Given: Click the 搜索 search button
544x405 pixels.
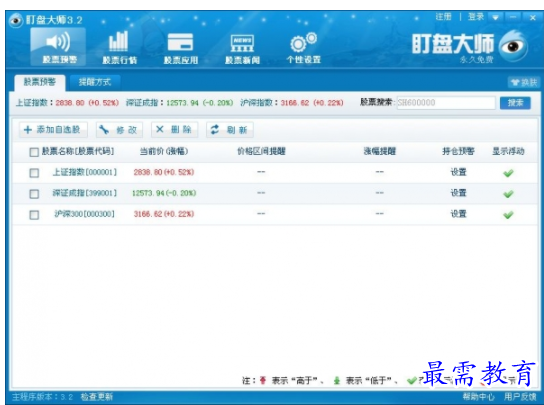Looking at the screenshot, I should [x=515, y=103].
